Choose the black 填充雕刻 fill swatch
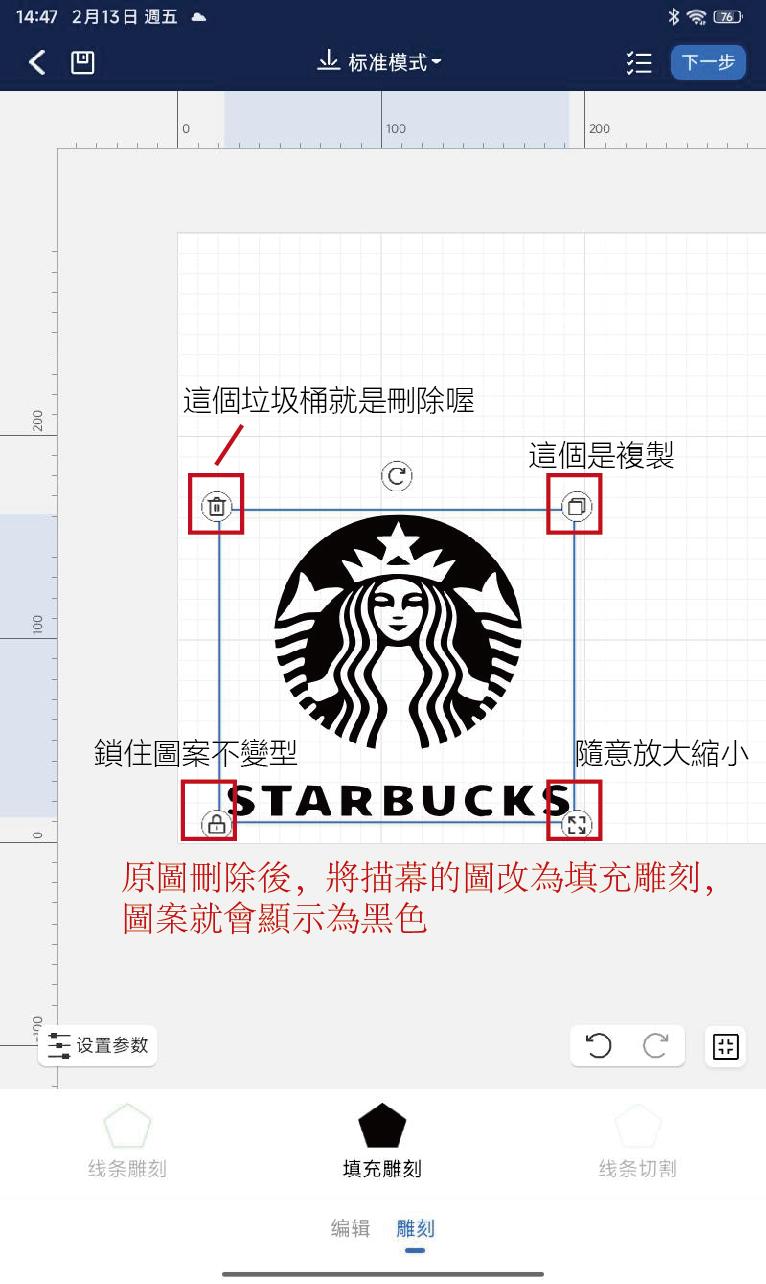The image size is (766, 1284). click(x=382, y=1128)
